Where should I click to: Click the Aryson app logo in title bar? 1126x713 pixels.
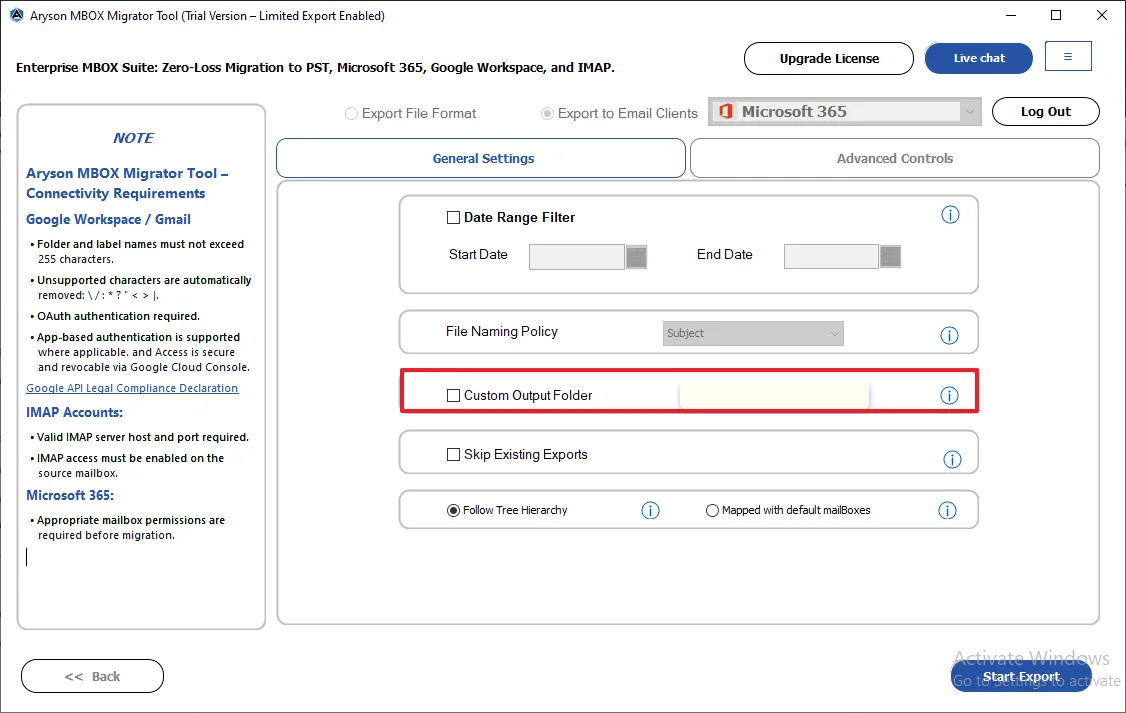pyautogui.click(x=16, y=15)
